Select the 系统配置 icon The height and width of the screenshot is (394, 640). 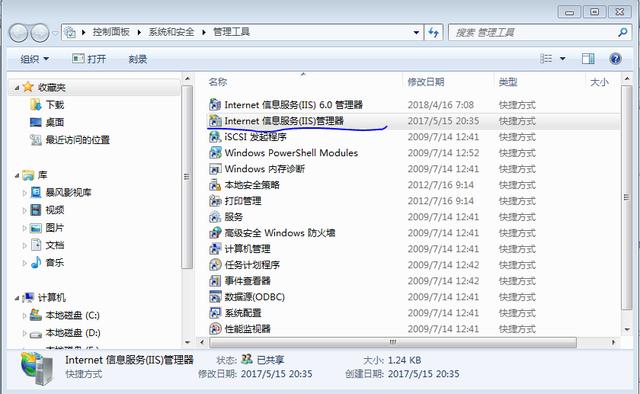215,313
